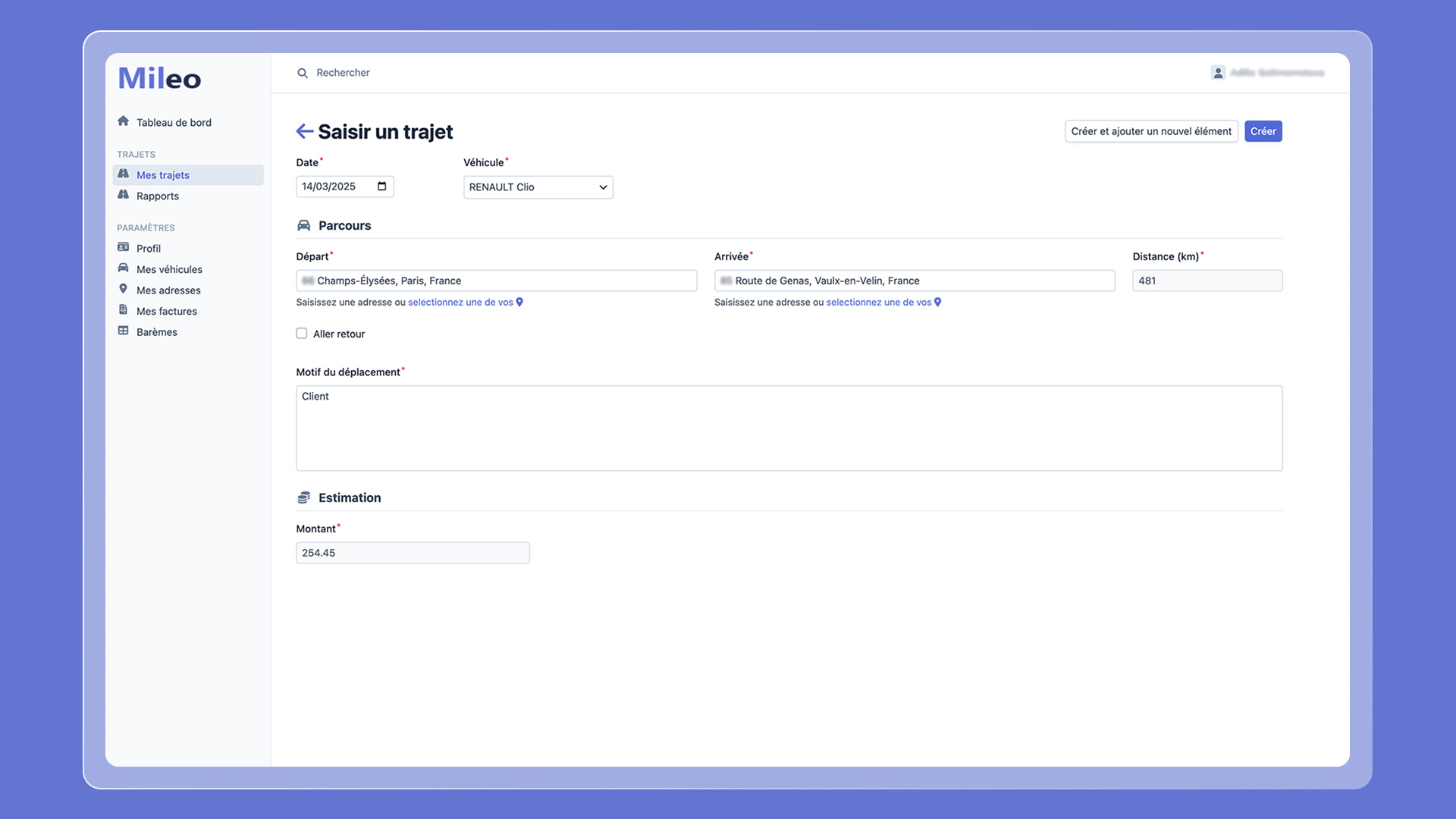Click the Mes véhicules car icon

coord(124,268)
